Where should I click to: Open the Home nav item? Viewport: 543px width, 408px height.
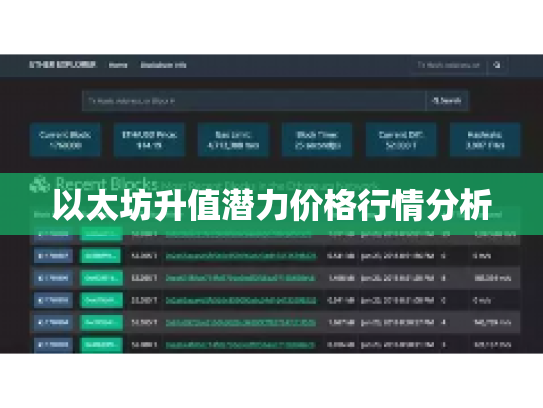coord(118,65)
